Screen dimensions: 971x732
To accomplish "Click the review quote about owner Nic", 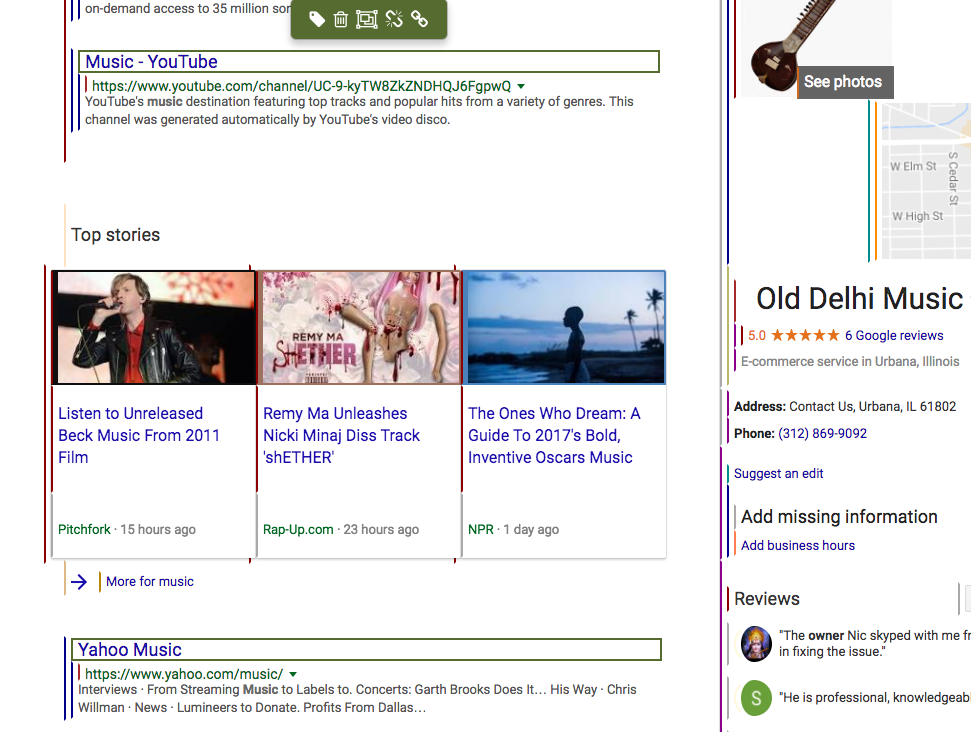I will (x=874, y=643).
